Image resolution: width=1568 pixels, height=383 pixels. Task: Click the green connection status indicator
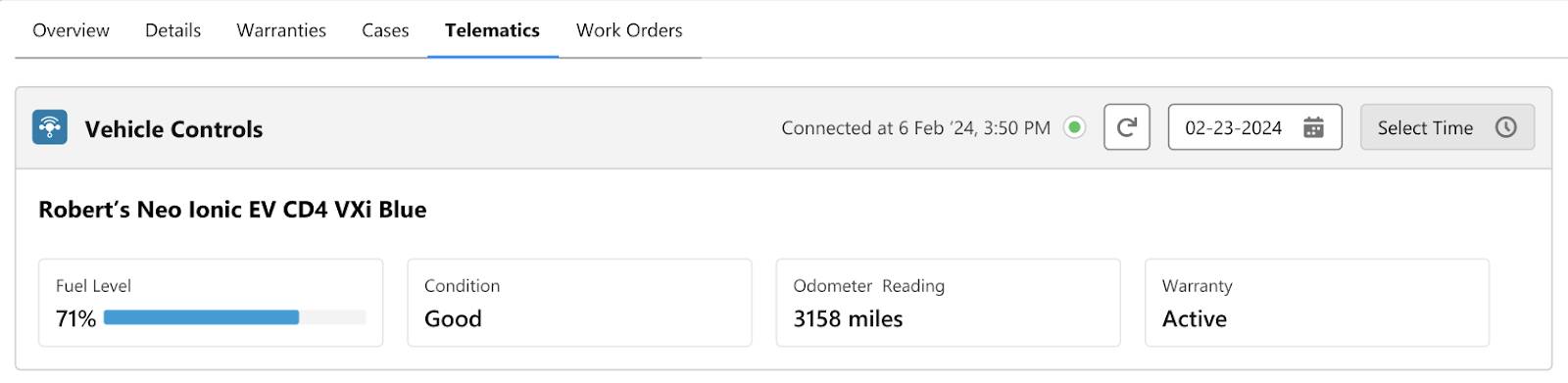click(x=1075, y=127)
